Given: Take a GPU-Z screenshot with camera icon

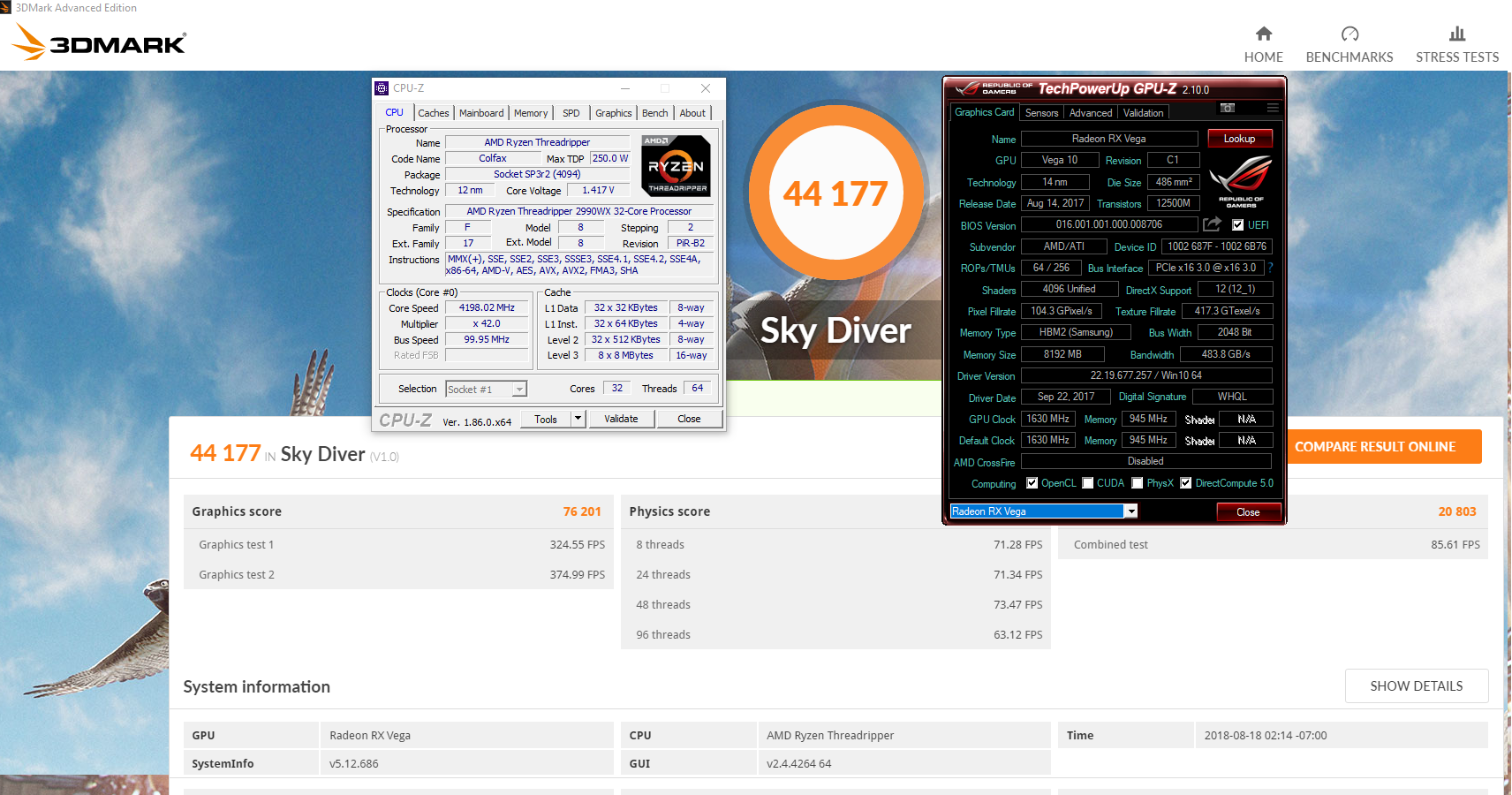Looking at the screenshot, I should (1228, 108).
